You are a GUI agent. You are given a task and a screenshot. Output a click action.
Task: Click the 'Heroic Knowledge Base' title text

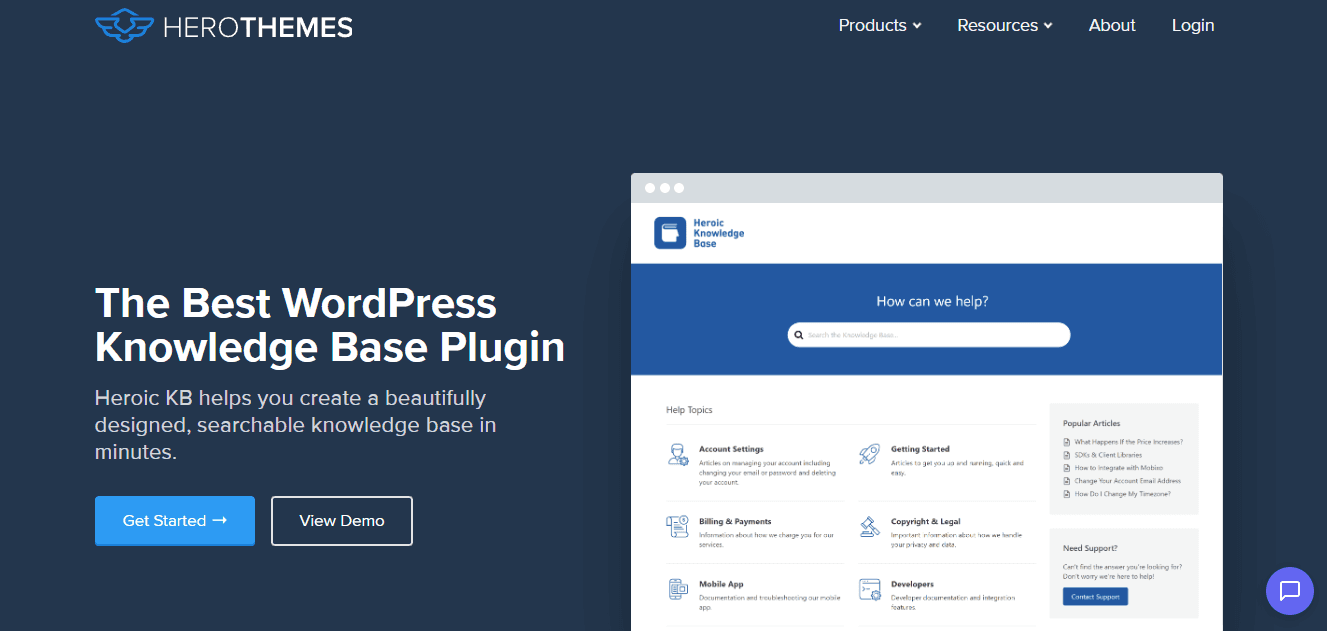718,233
